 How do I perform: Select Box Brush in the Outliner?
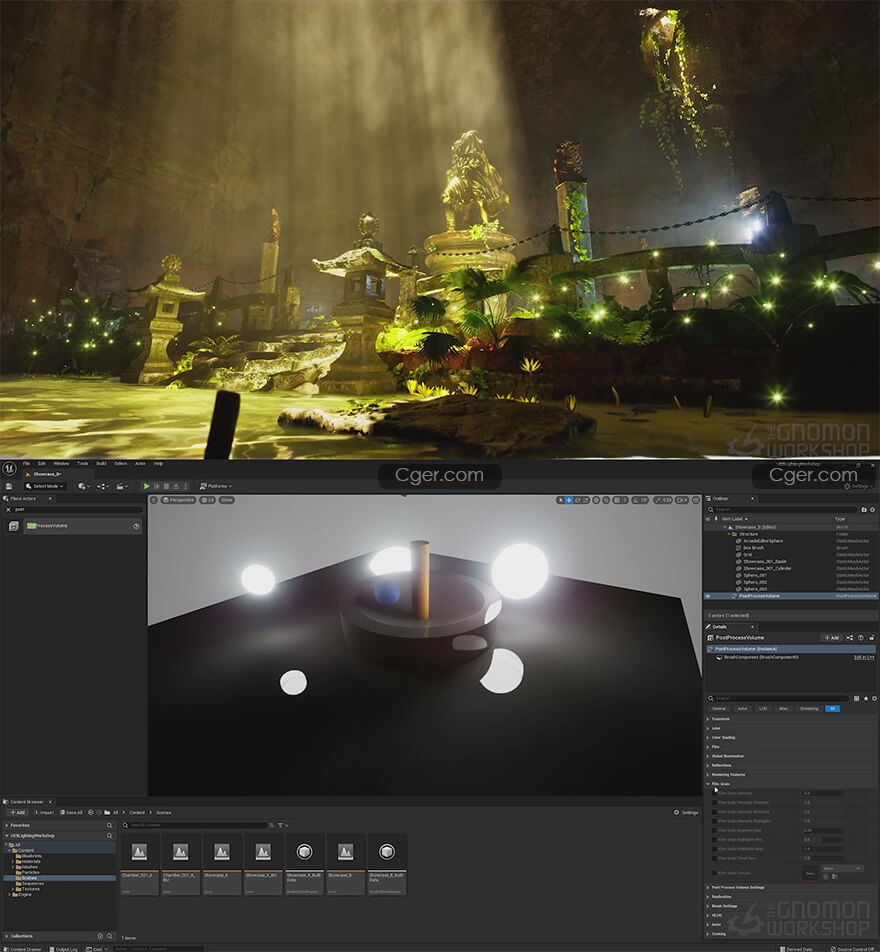pyautogui.click(x=754, y=548)
